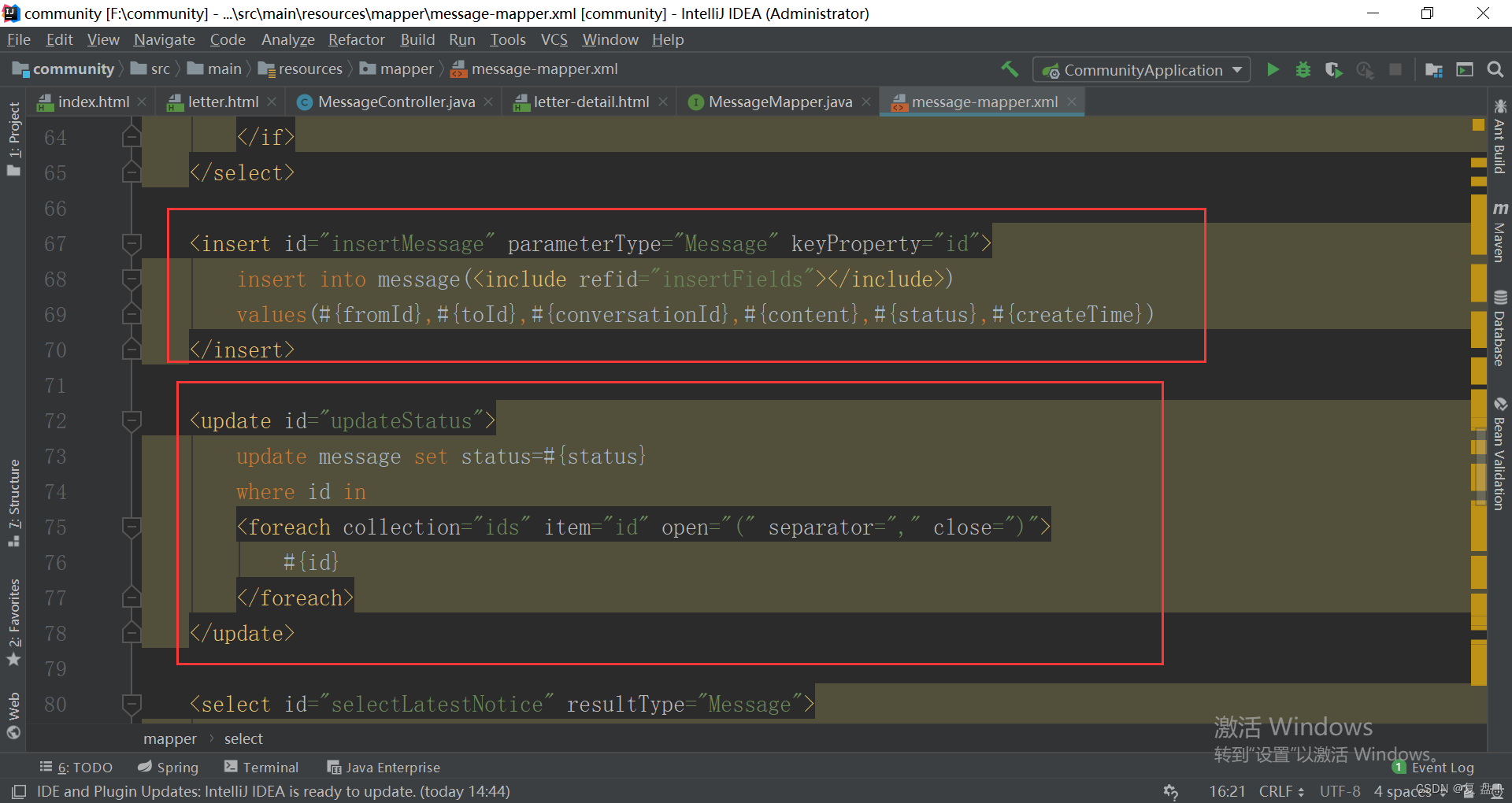Click mapper breadcrumb in navigation bar
The image size is (1512, 803).
click(397, 69)
